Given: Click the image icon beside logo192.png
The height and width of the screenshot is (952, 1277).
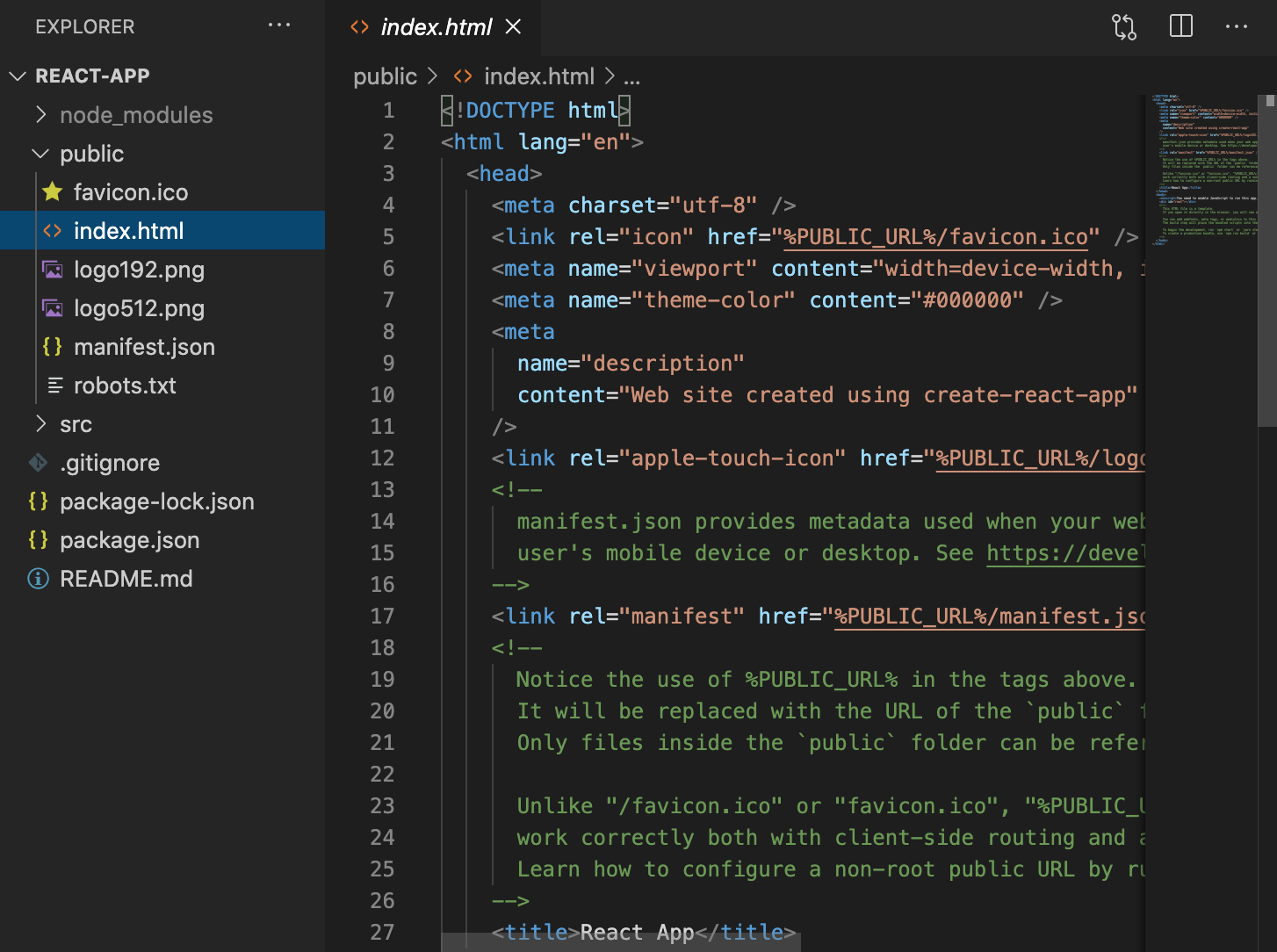Looking at the screenshot, I should (x=53, y=269).
